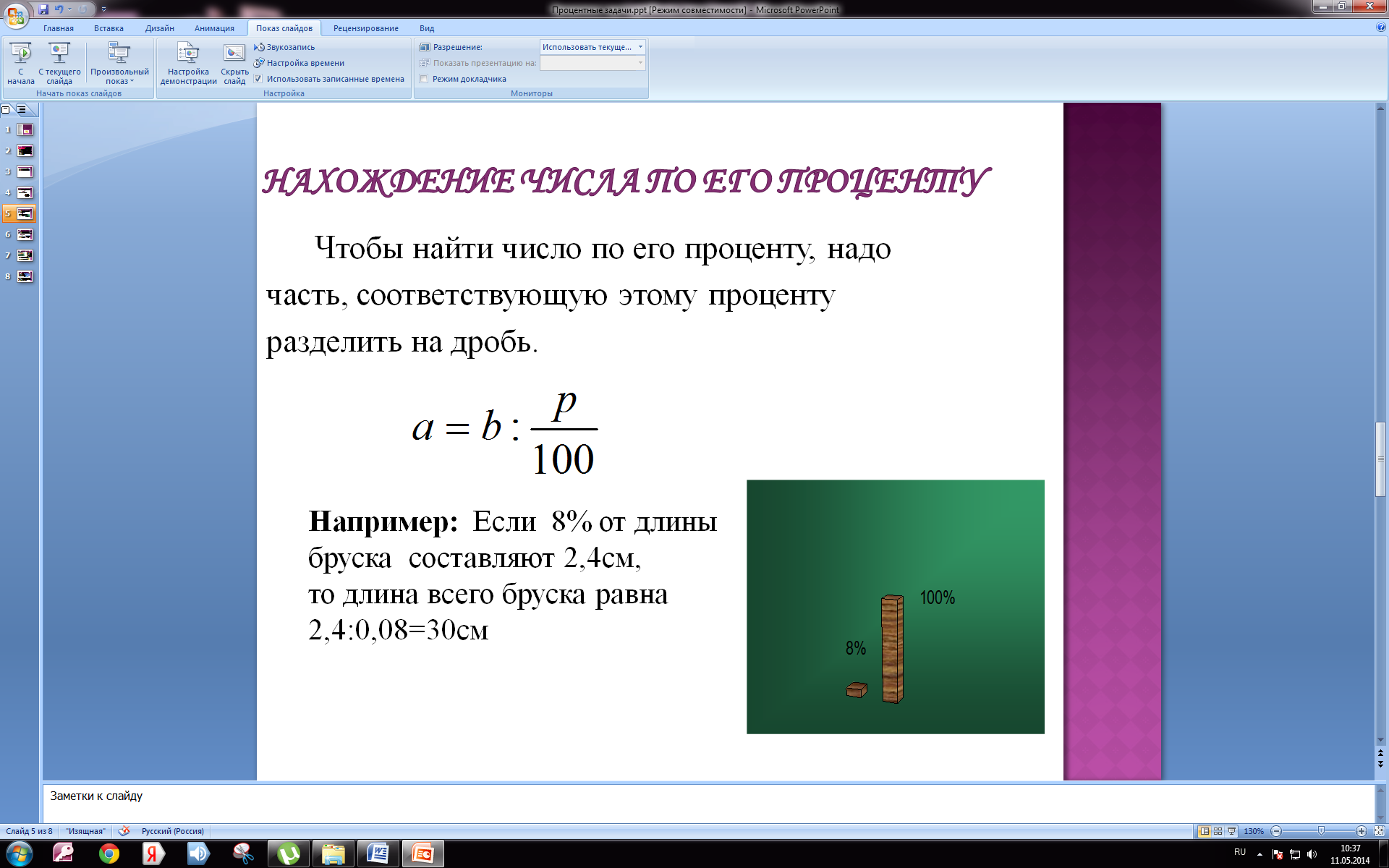Image resolution: width=1389 pixels, height=868 pixels.
Task: Open Quick Access Toolbar customize arrow
Action: click(103, 9)
